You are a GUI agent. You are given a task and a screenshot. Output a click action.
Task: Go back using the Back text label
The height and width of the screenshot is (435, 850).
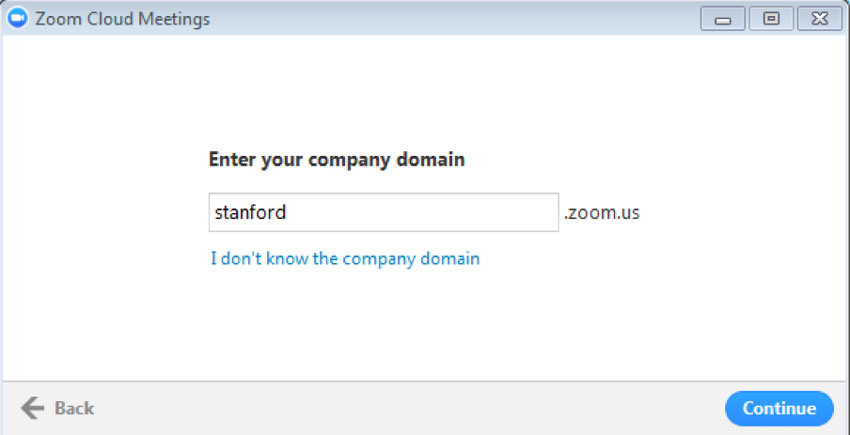pyautogui.click(x=74, y=408)
